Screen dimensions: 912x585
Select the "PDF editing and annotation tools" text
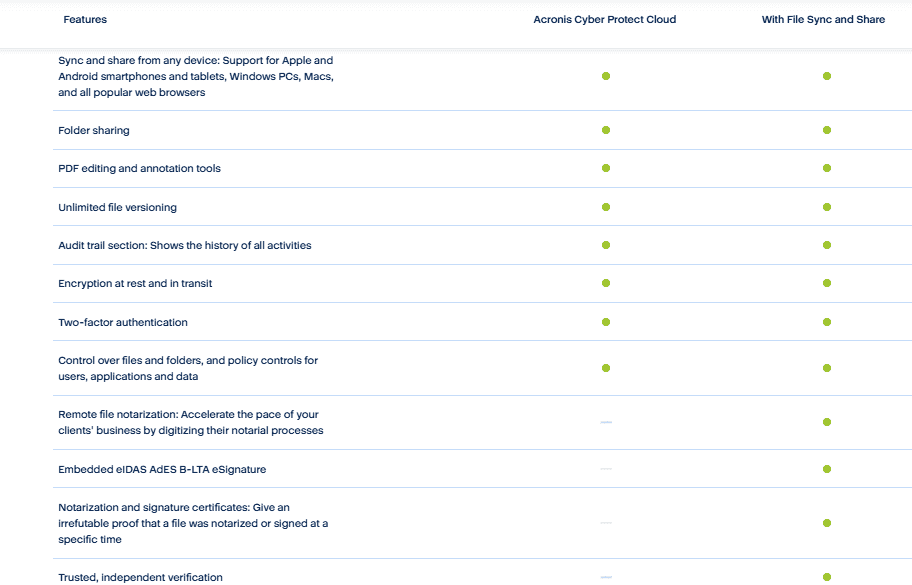pyautogui.click(x=140, y=168)
